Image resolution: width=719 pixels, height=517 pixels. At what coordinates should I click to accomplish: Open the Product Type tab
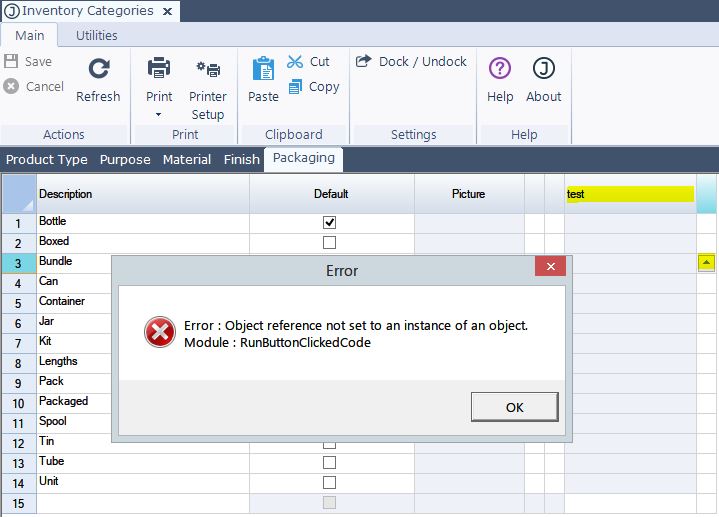pos(47,159)
